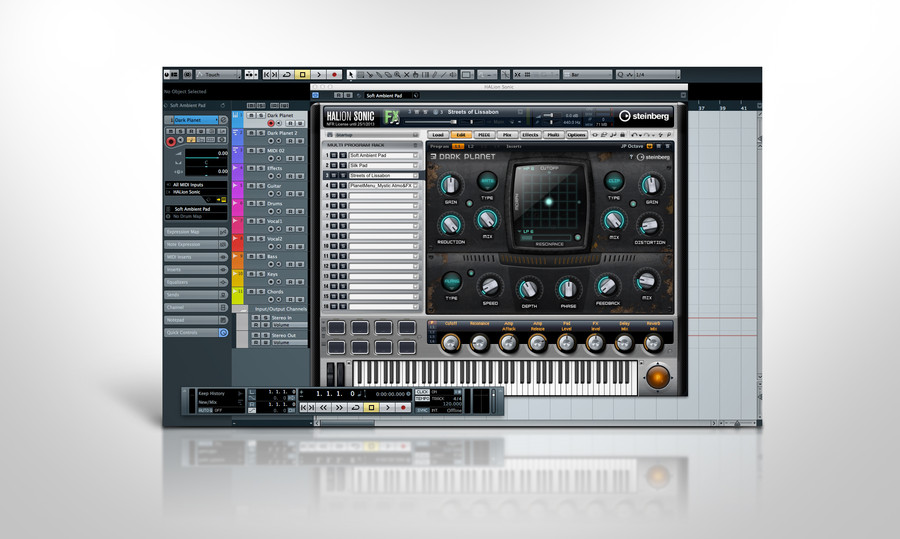Open the MIDI page in HALion Sonic
900x539 pixels.
coord(484,135)
